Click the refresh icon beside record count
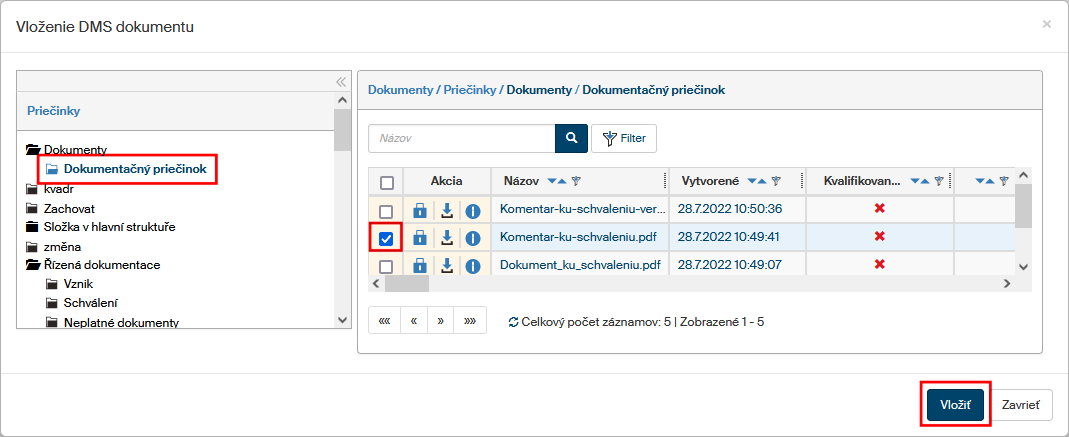 pos(514,322)
